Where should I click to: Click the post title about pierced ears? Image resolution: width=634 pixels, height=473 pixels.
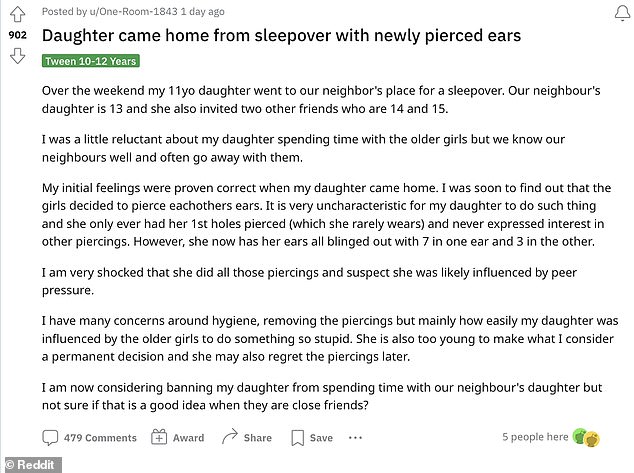point(281,36)
